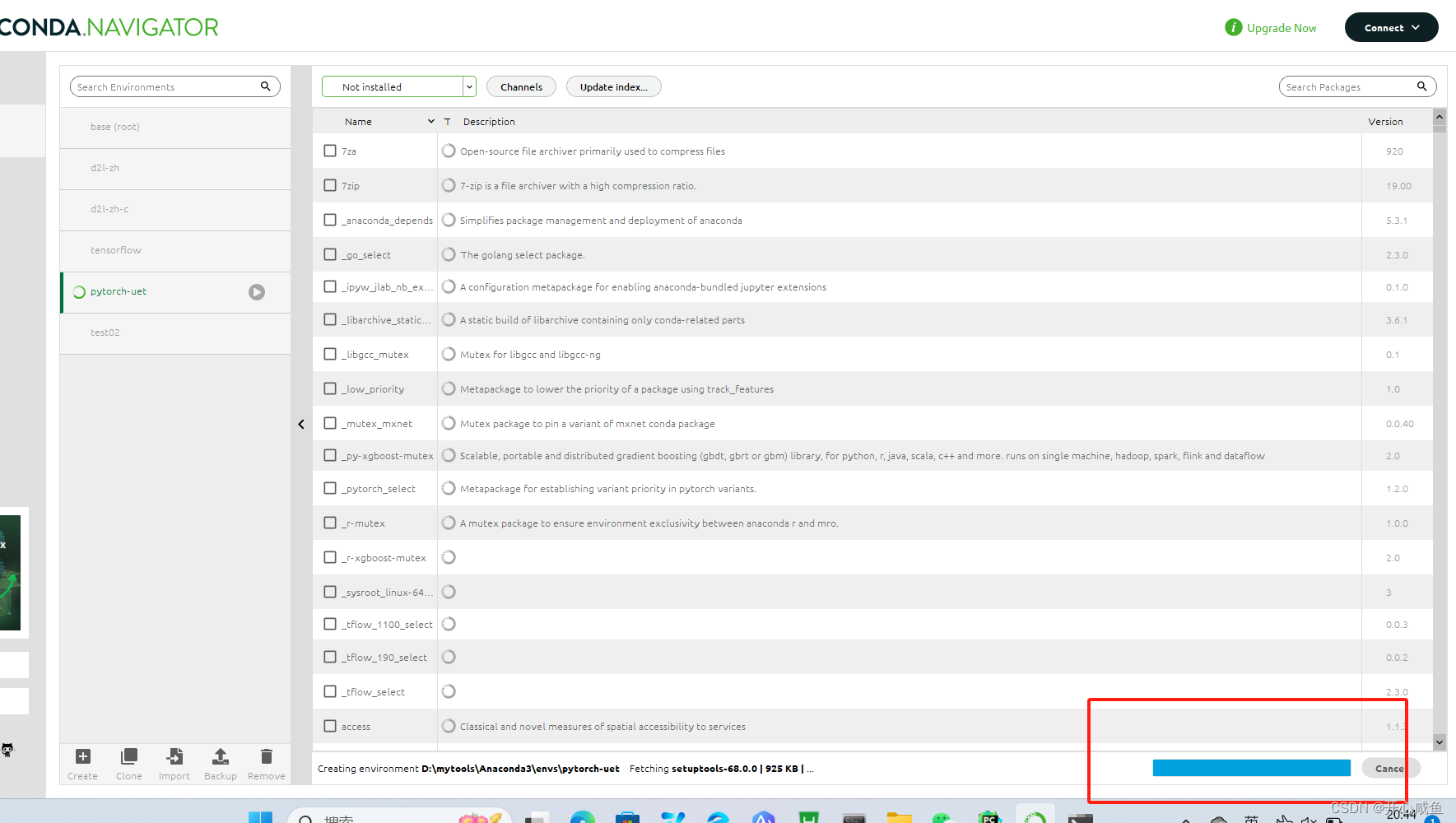Click the cat icon in the left sidebar
Viewport: 1456px width, 823px height.
pyautogui.click(x=7, y=749)
